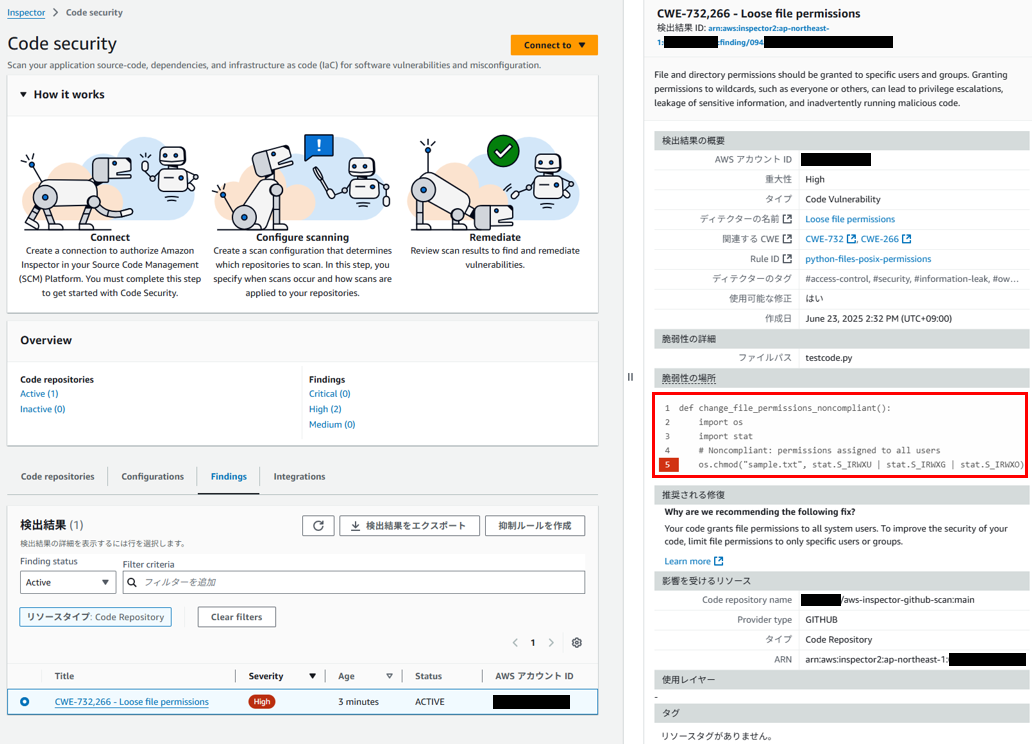Click external link icon beside ディテクターの名前

787,219
